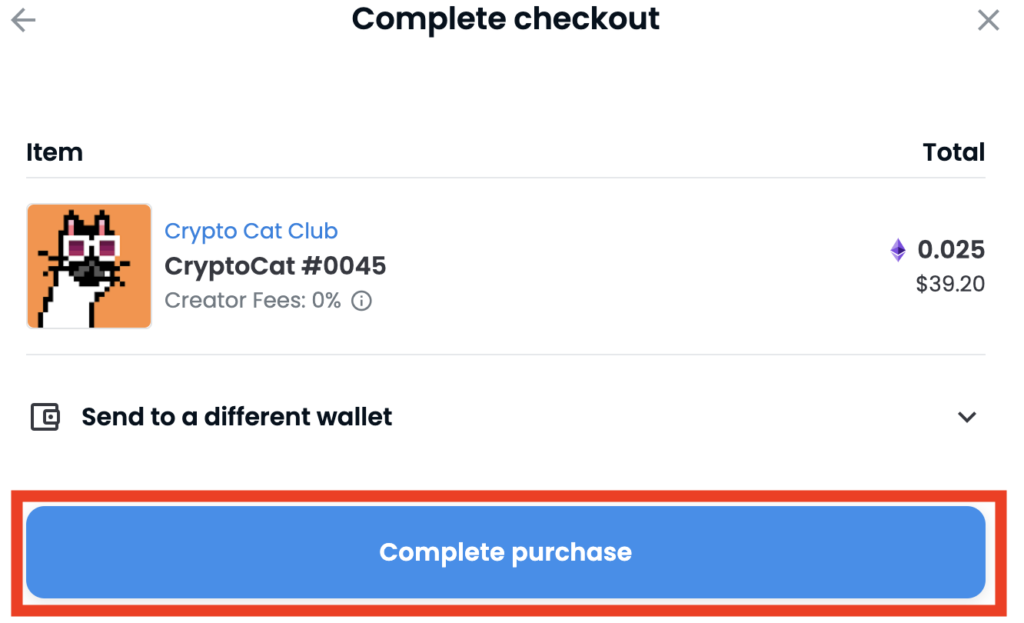Click the cat's pink sunglasses in the artwork

click(x=90, y=248)
